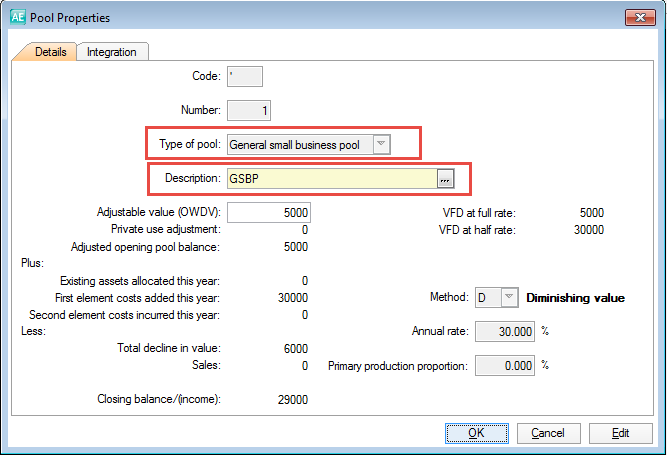Image resolution: width=667 pixels, height=455 pixels.
Task: Click the AE application icon in title bar
Action: tap(16, 17)
